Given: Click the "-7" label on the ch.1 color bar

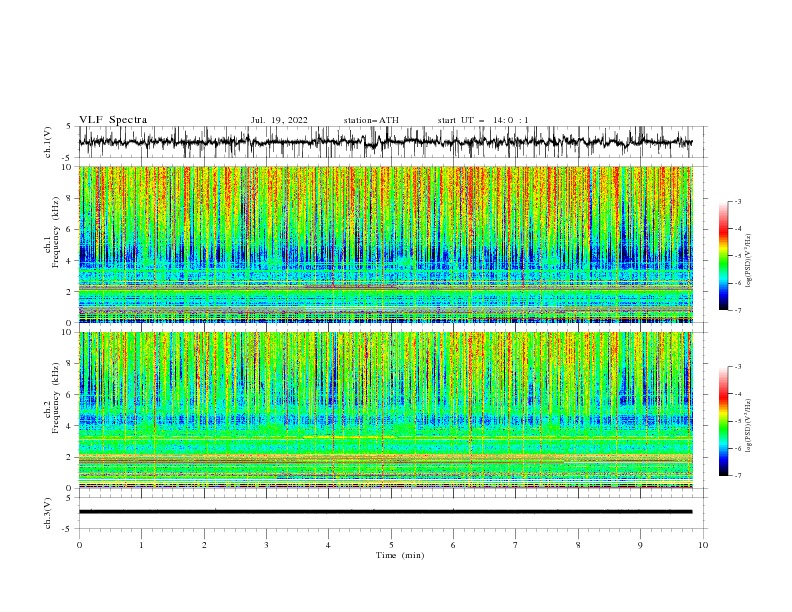Looking at the screenshot, I should (738, 310).
